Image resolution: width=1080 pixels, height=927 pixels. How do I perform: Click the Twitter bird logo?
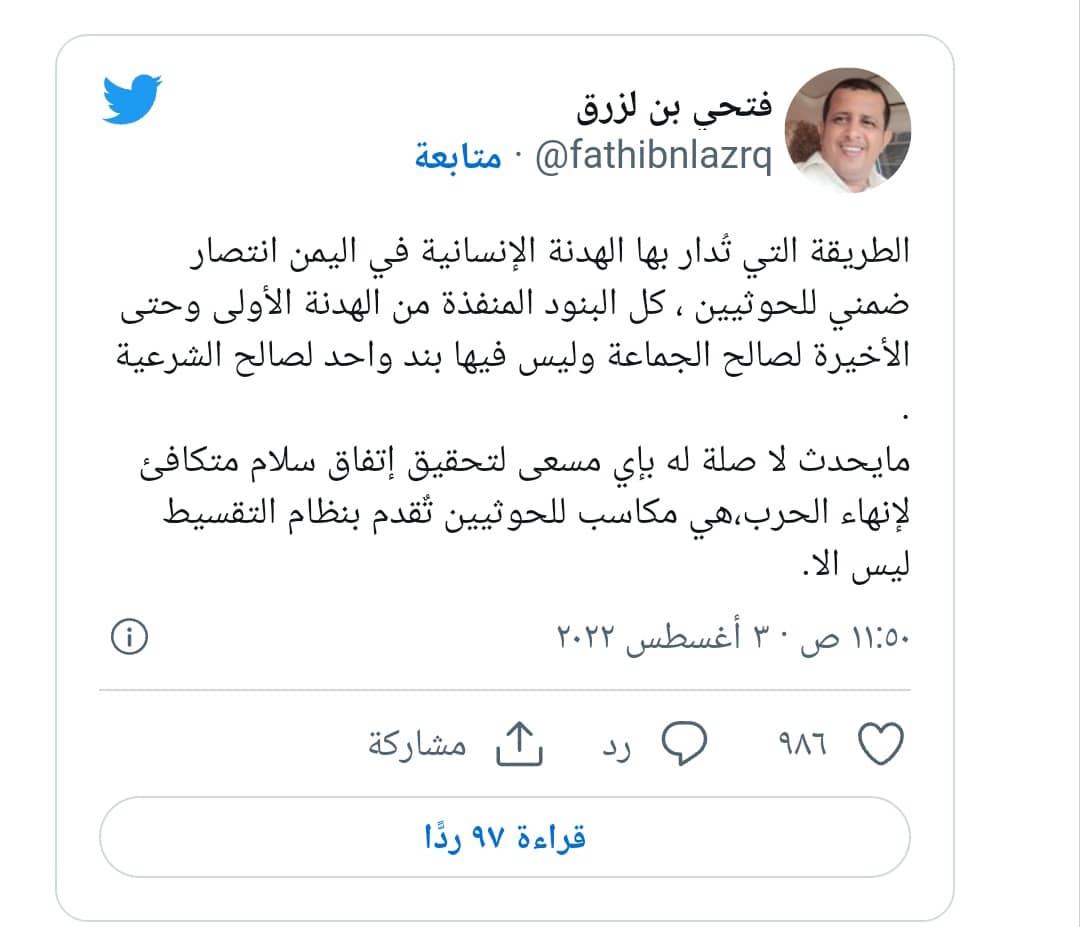click(132, 99)
